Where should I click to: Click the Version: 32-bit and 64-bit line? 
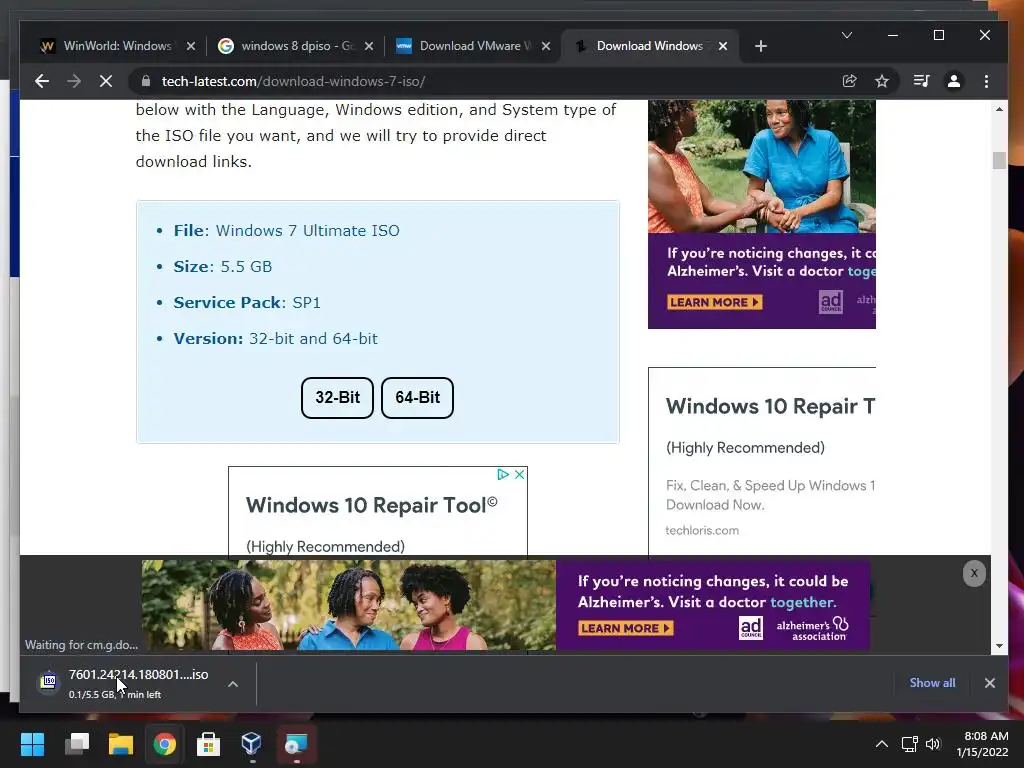(276, 338)
